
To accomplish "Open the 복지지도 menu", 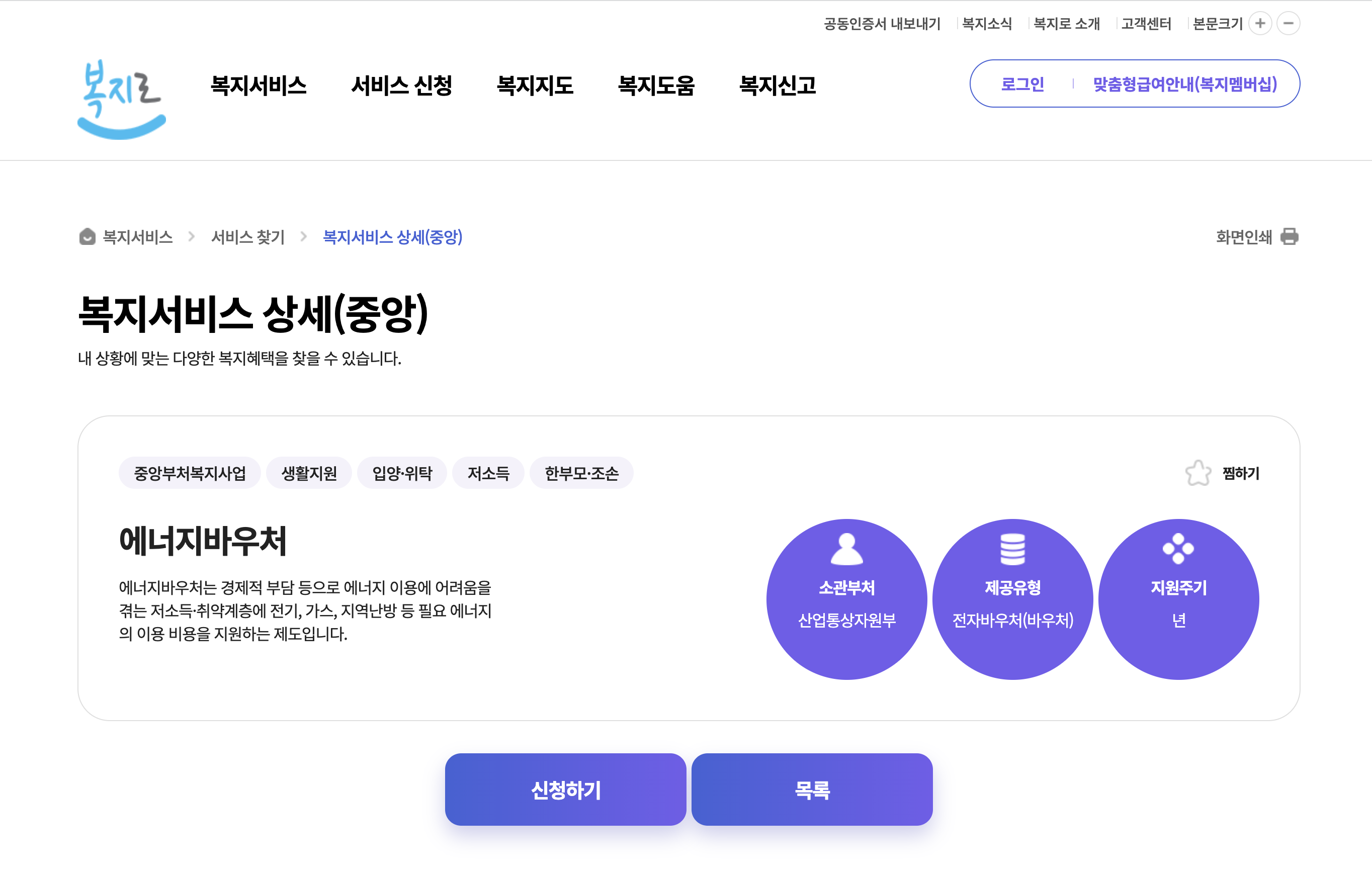I will 535,85.
